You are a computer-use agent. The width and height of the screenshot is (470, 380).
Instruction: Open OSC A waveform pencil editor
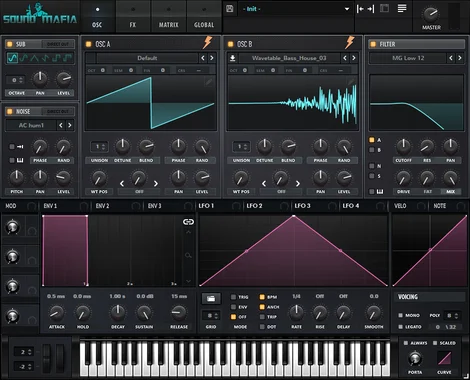coord(209,81)
